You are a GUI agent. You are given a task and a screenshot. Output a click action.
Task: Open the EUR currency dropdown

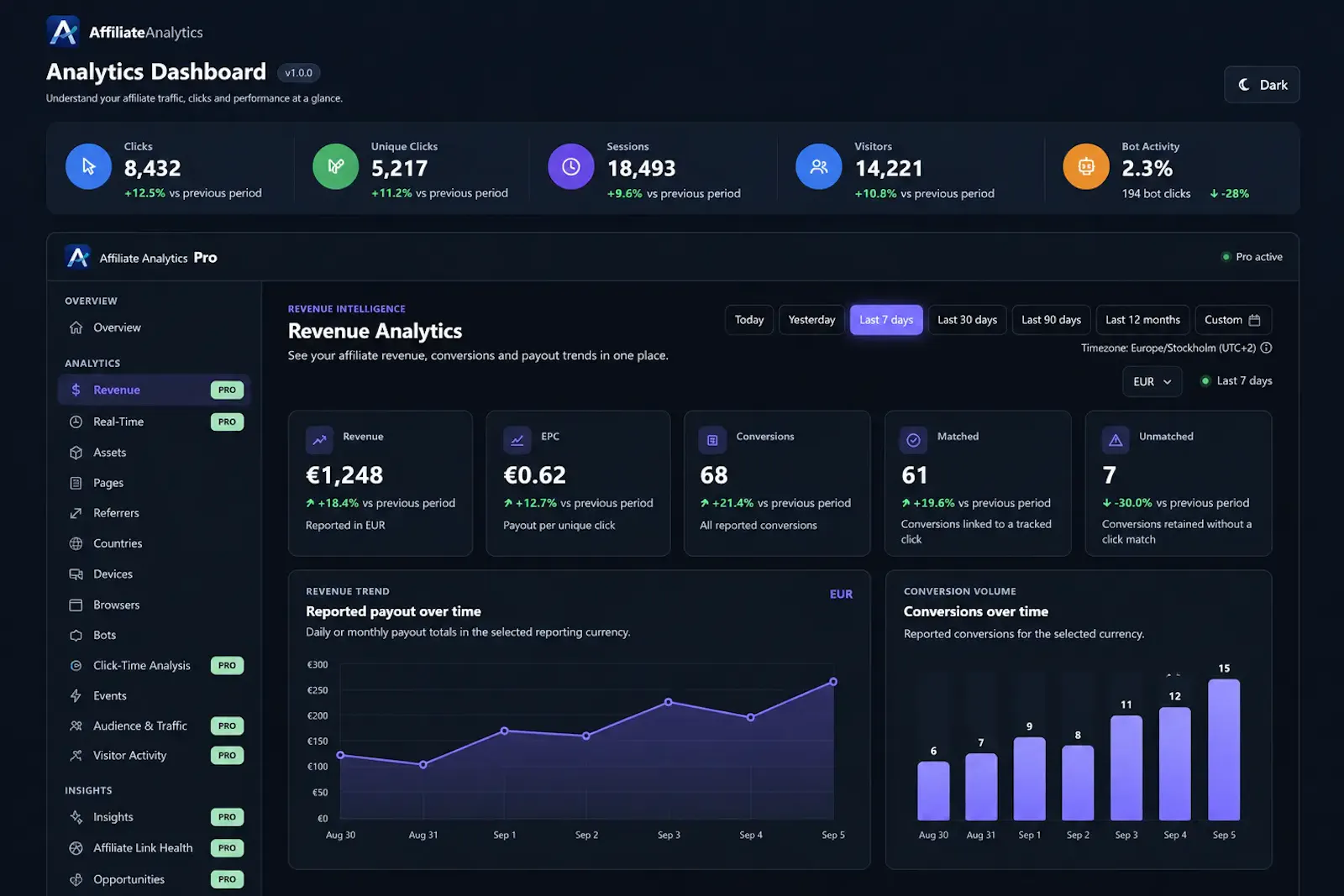[x=1152, y=381]
